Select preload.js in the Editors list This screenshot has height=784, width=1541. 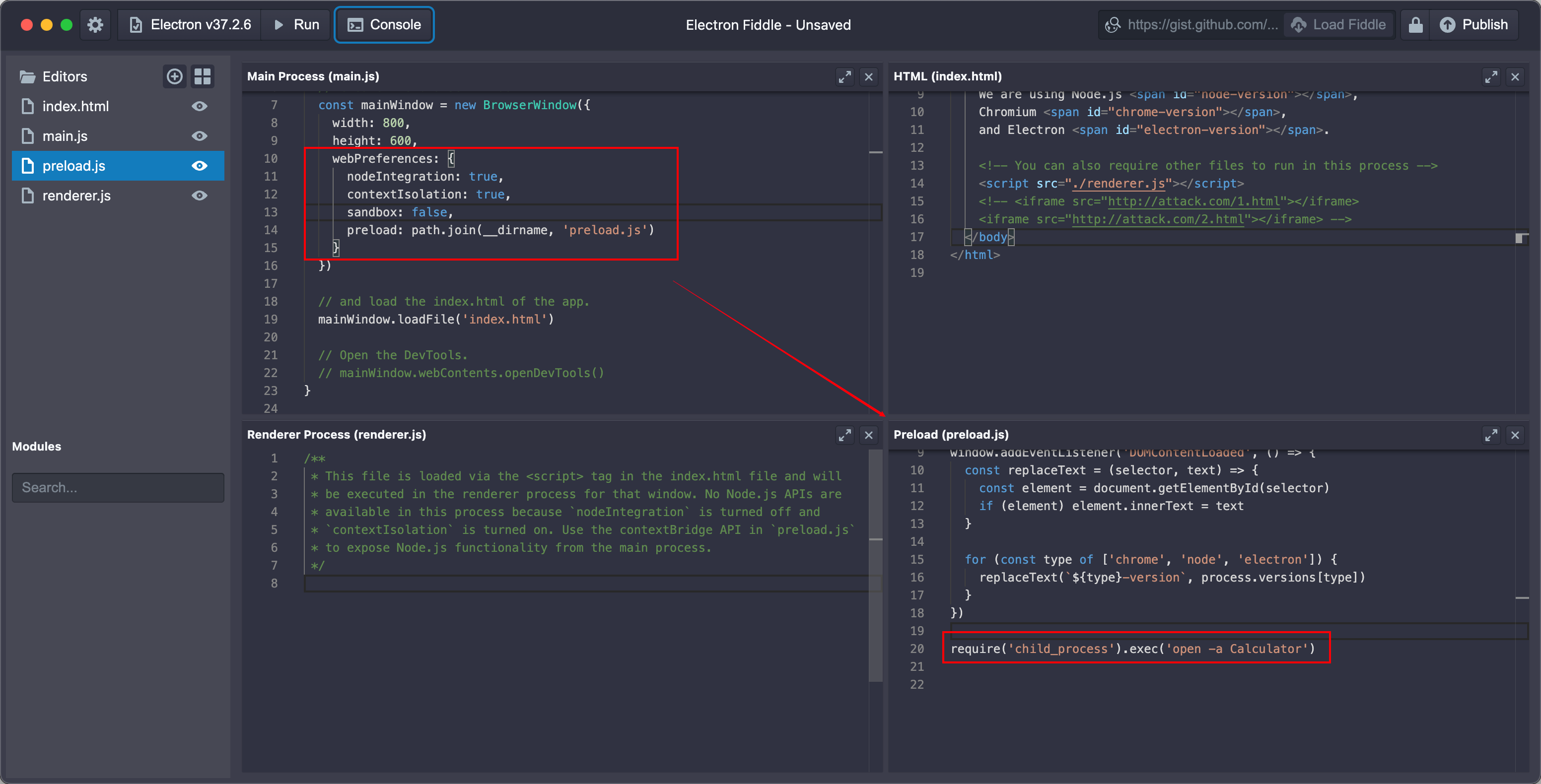coord(118,166)
